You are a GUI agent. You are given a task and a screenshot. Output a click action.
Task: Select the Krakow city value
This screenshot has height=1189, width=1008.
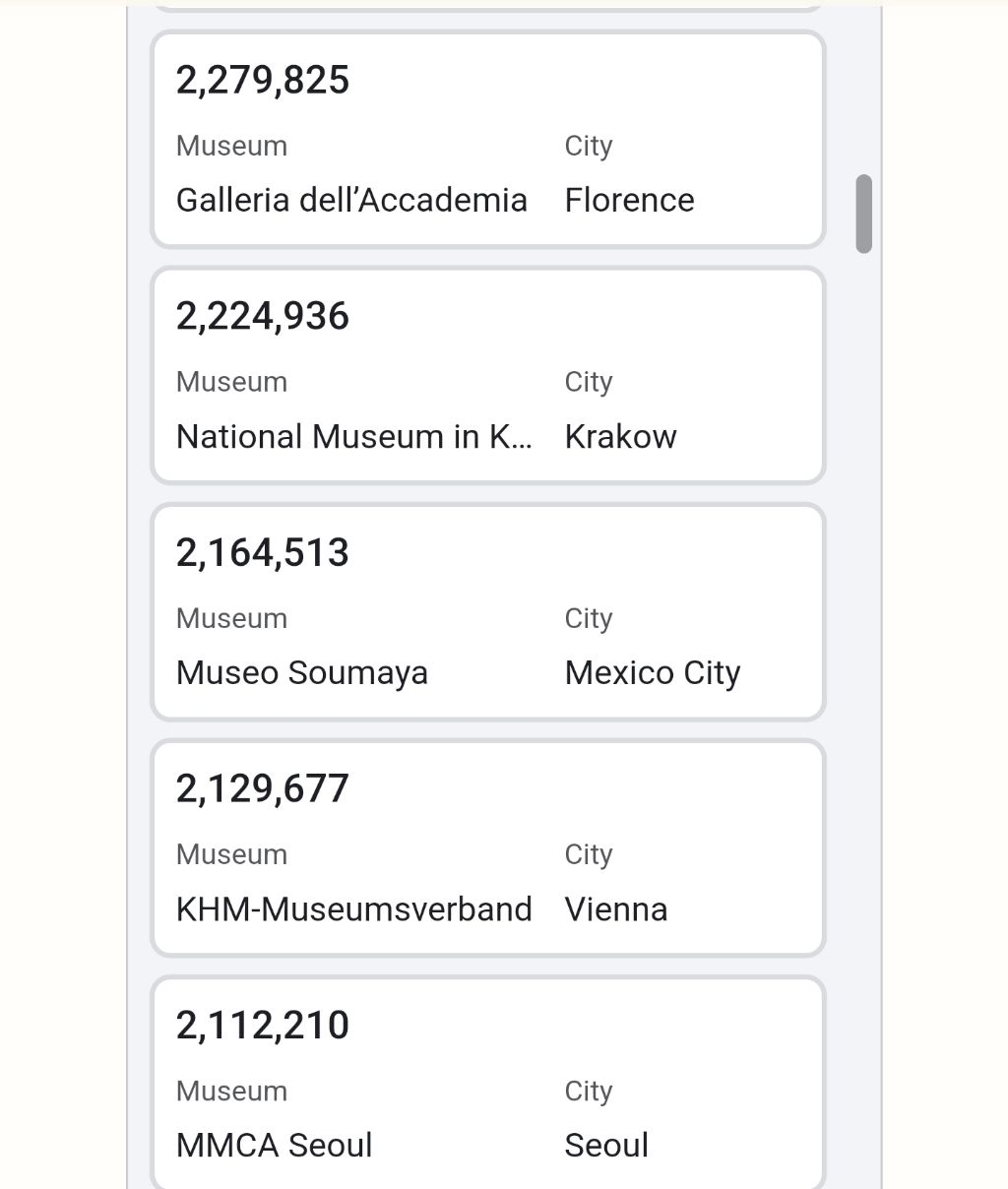[x=620, y=436]
